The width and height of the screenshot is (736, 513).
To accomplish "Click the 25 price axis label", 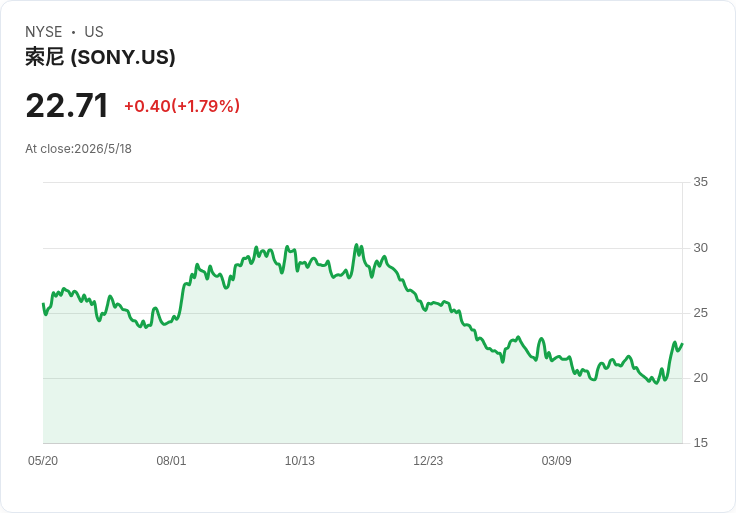I will (700, 313).
